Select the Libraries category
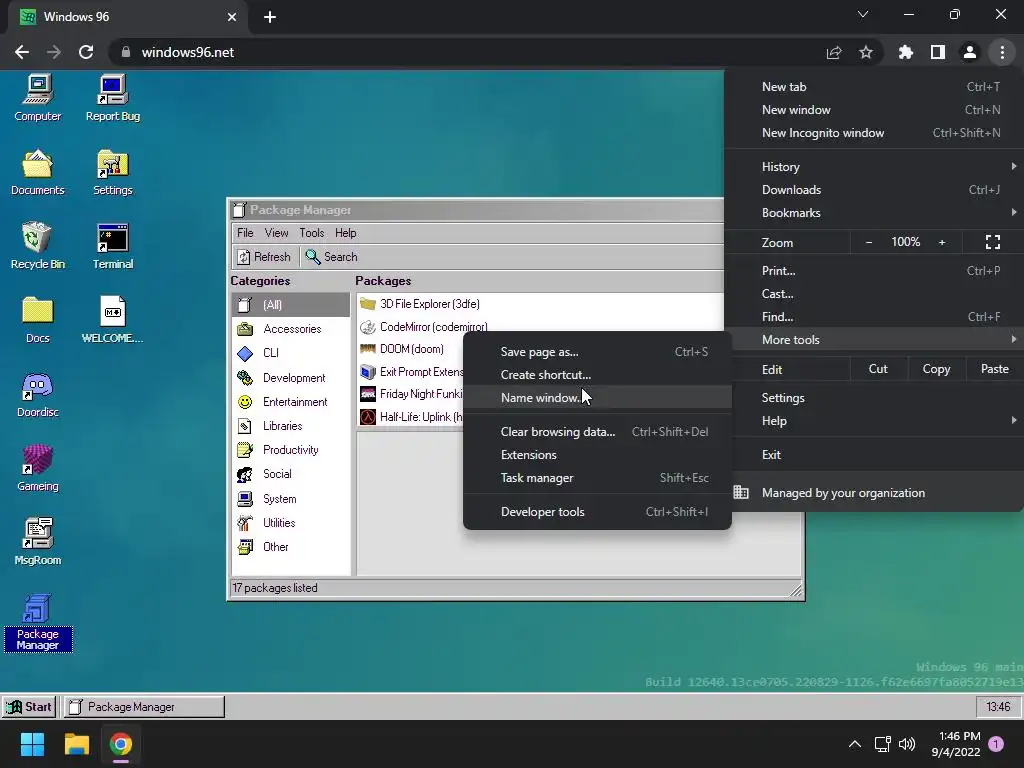Viewport: 1024px width, 768px height. [291, 426]
